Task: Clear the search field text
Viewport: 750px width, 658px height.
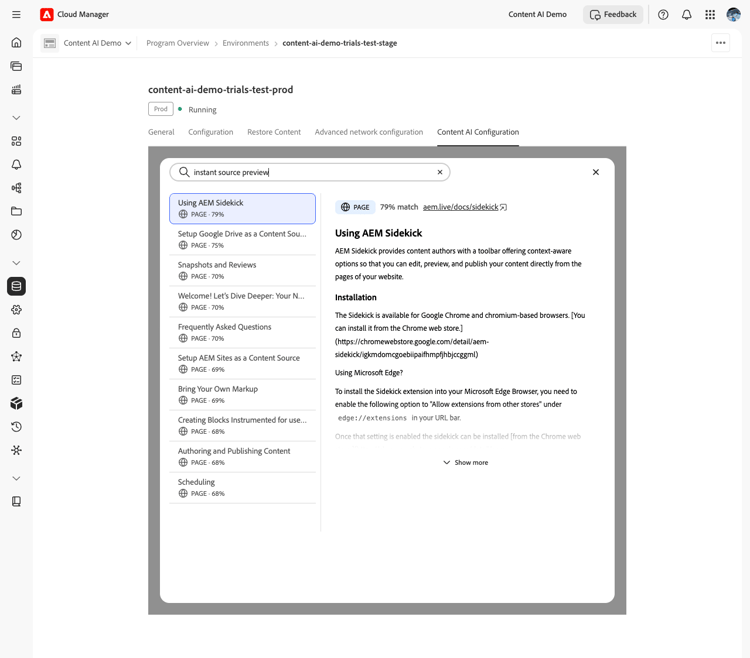Action: (x=440, y=172)
